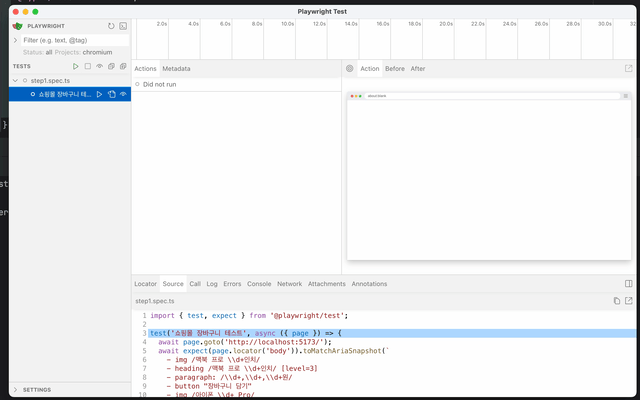Viewport: 640px width, 400px height.
Task: Open snapshot in new tab icon
Action: pyautogui.click(x=629, y=69)
